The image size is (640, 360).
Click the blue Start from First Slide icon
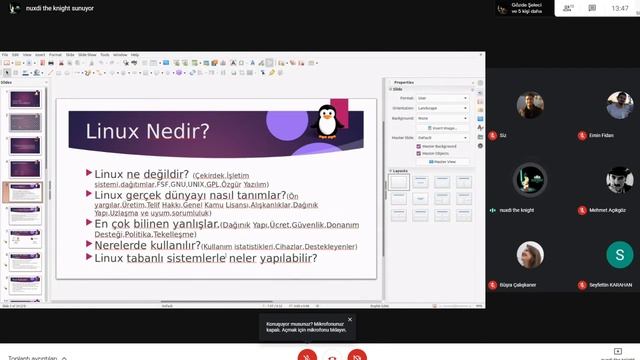click(x=166, y=62)
